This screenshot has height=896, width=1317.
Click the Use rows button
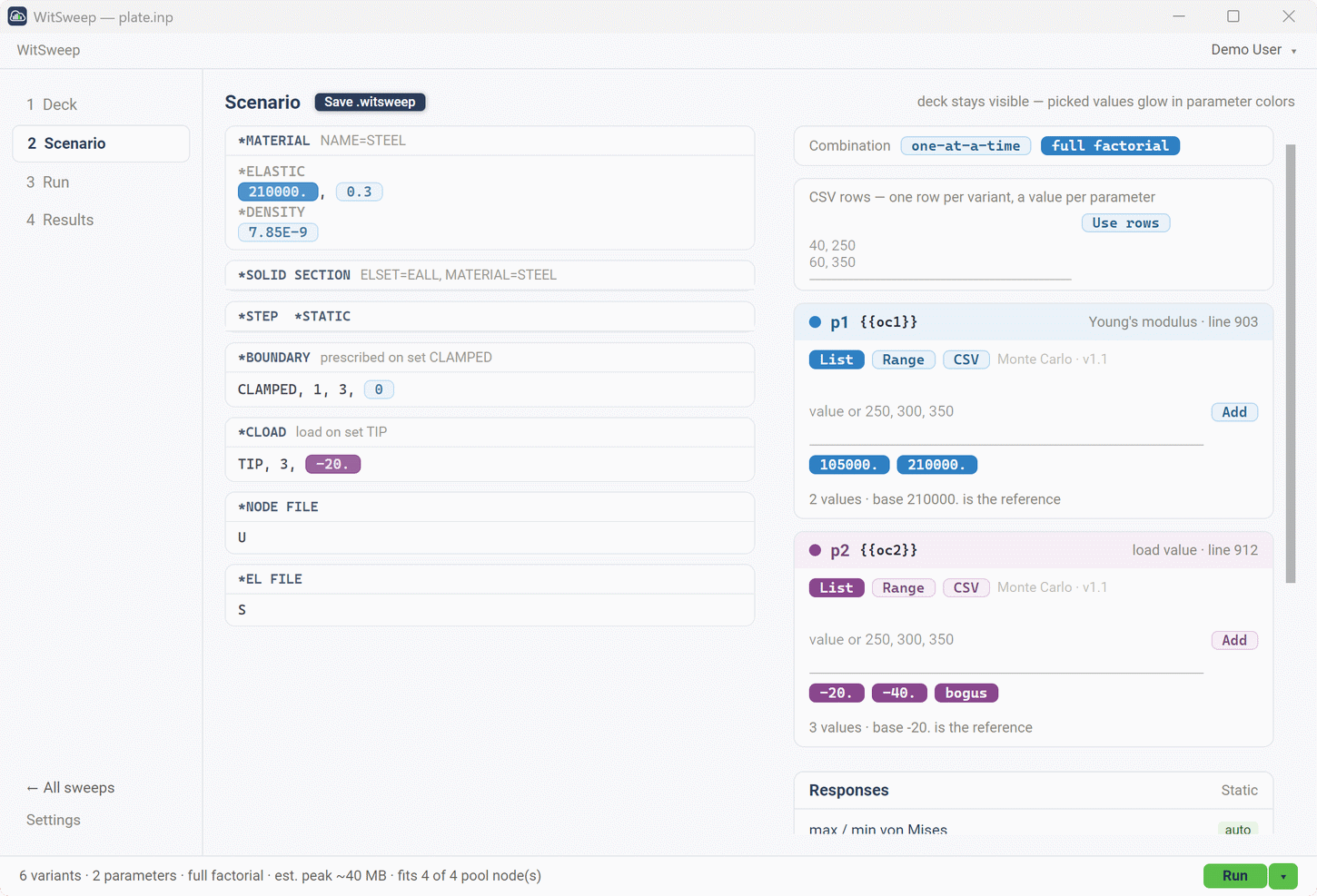click(x=1125, y=223)
